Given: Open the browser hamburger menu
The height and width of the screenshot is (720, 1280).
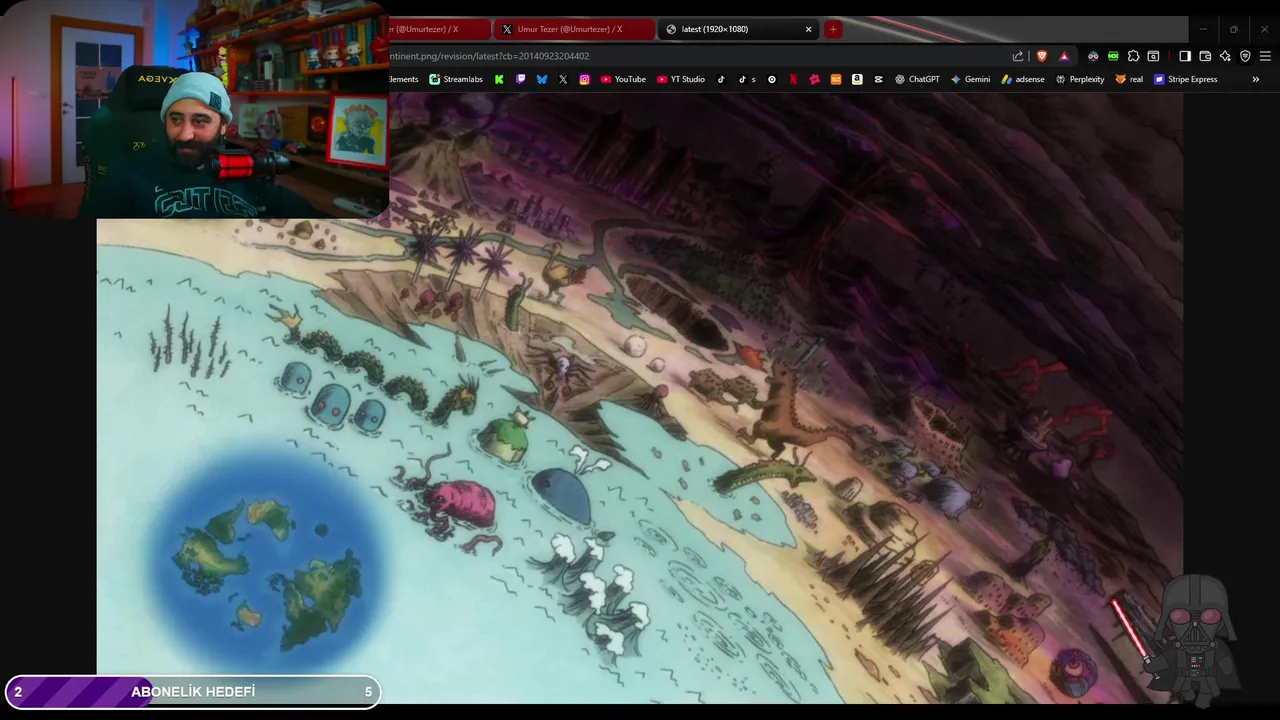Looking at the screenshot, I should [x=1265, y=56].
